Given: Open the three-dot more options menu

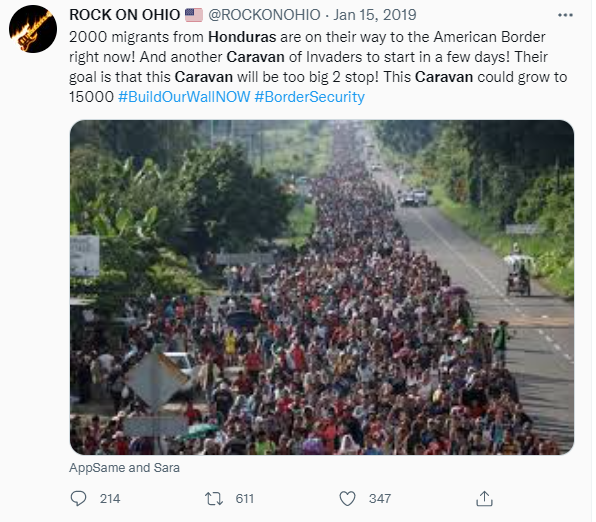Looking at the screenshot, I should click(x=565, y=15).
